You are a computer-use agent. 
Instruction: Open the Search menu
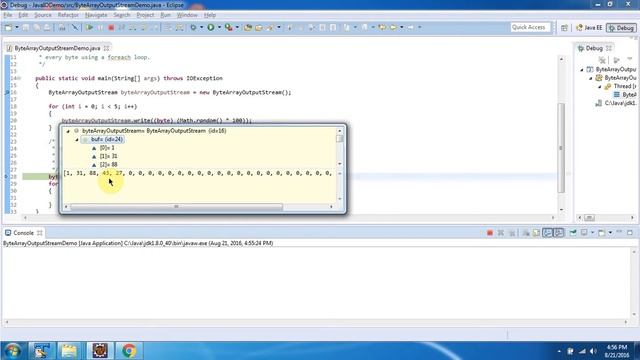tap(122, 15)
